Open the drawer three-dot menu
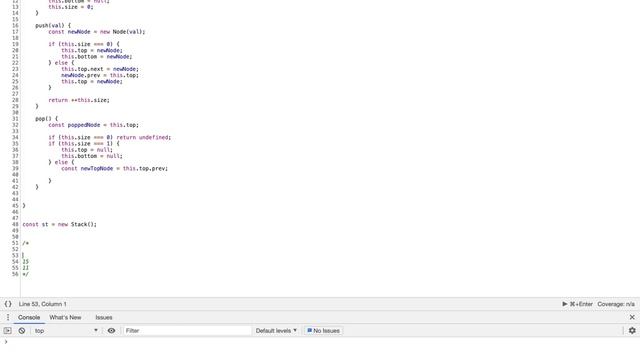Viewport: 640px width, 360px height. coord(8,317)
